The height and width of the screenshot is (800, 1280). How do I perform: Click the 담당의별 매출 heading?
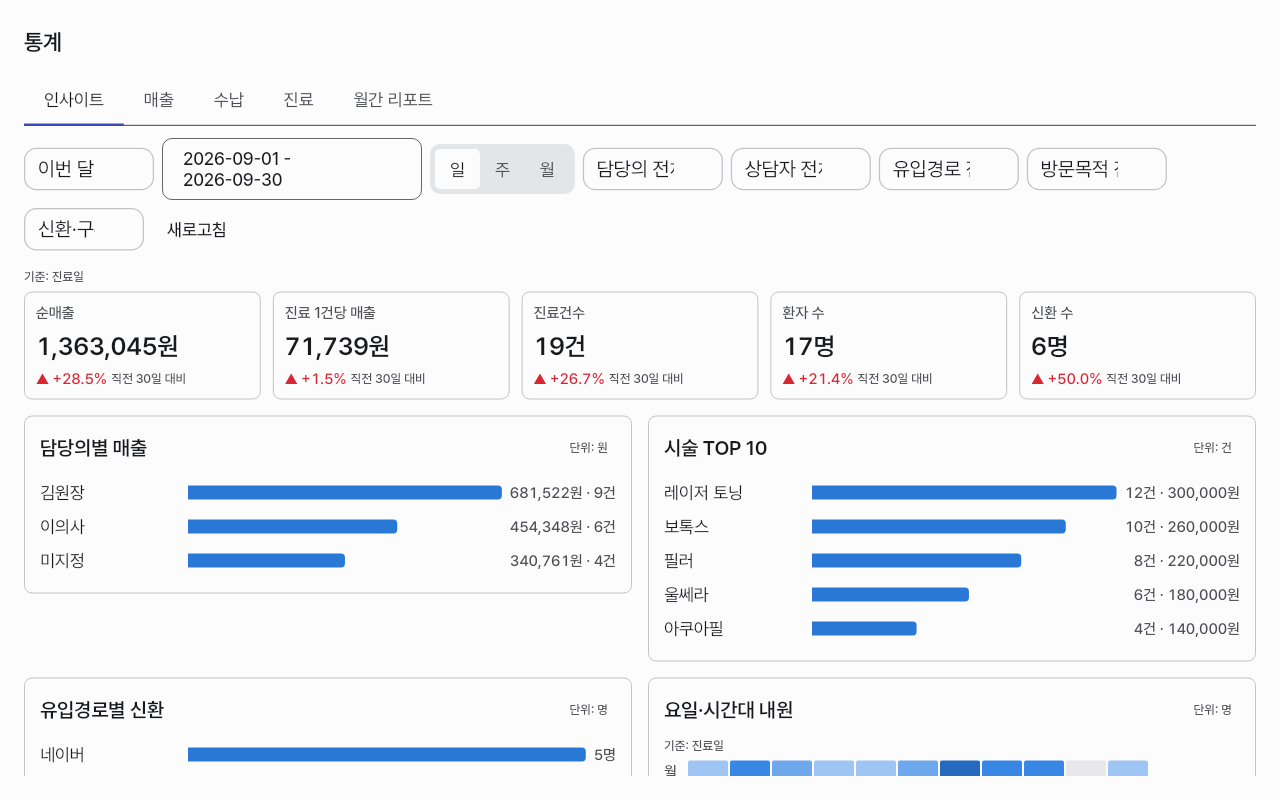point(94,448)
